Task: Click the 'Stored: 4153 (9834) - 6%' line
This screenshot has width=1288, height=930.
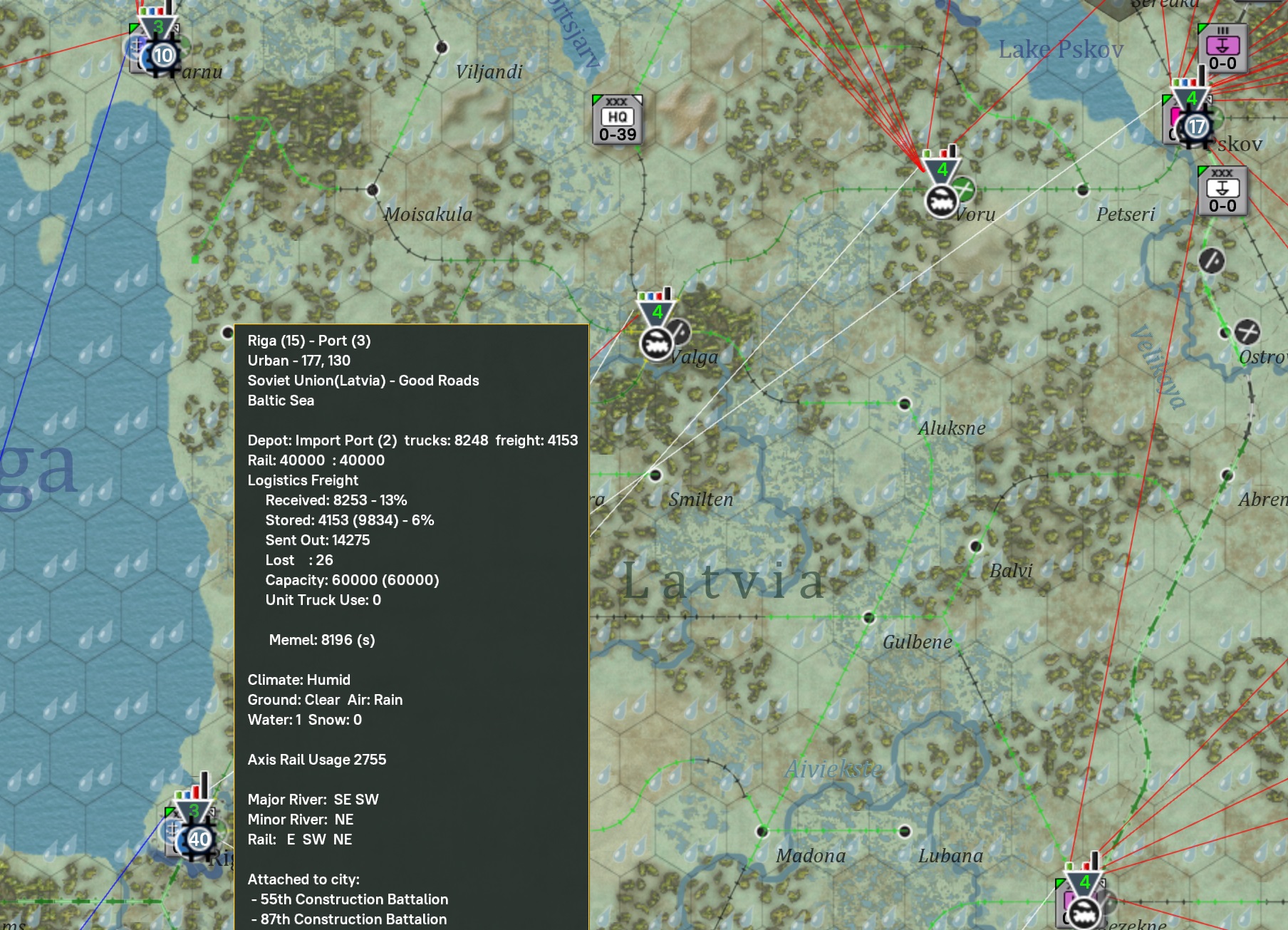Action: (x=350, y=520)
